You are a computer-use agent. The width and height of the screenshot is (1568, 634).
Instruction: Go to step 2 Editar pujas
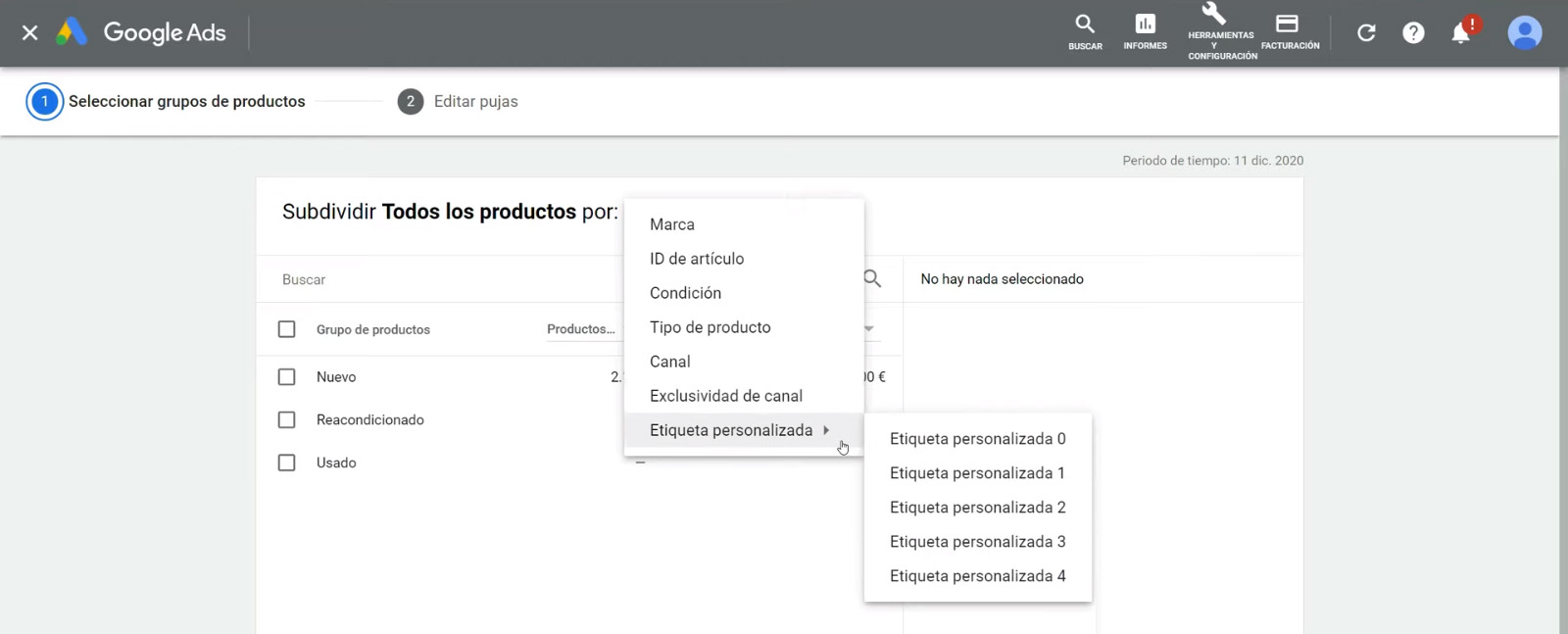click(458, 102)
